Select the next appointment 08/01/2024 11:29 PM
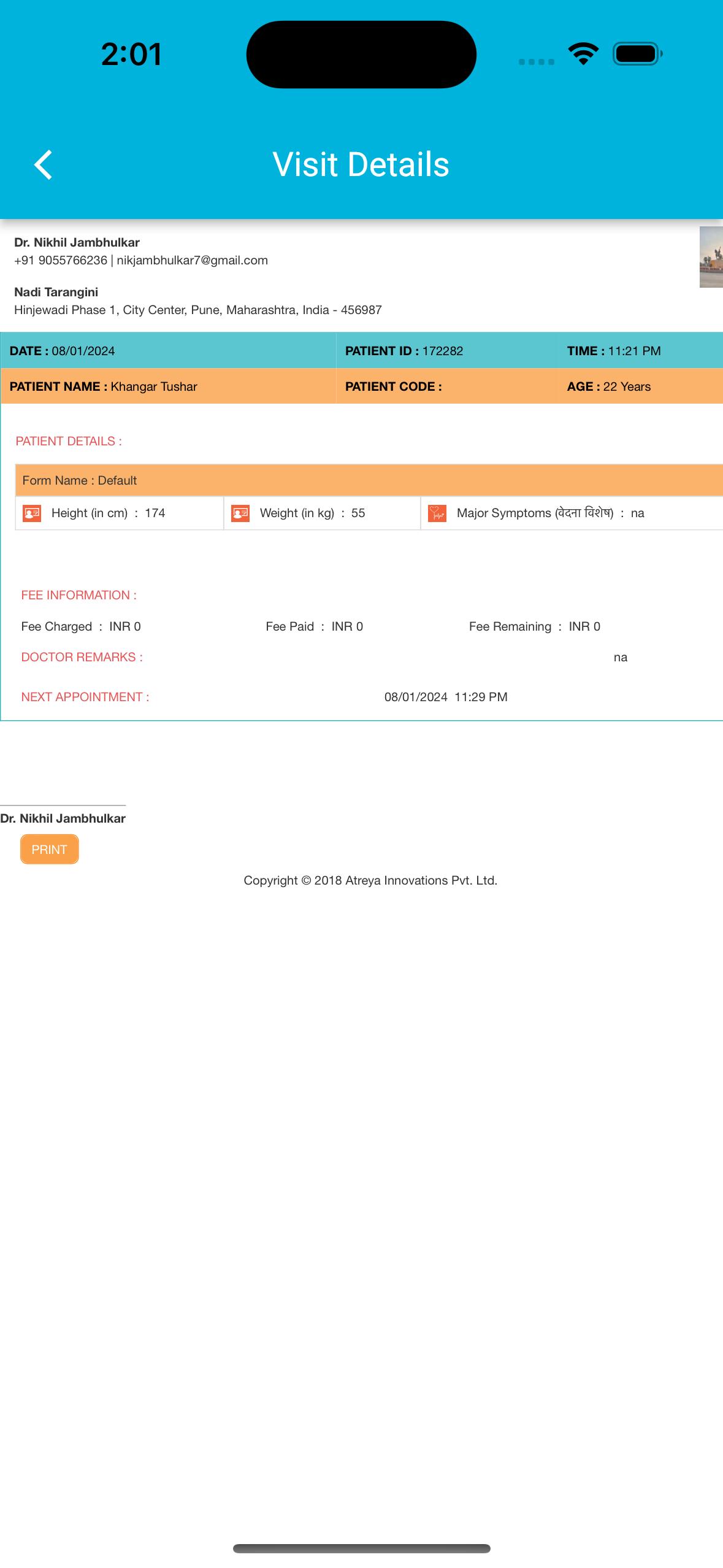This screenshot has height=1568, width=723. tap(446, 697)
